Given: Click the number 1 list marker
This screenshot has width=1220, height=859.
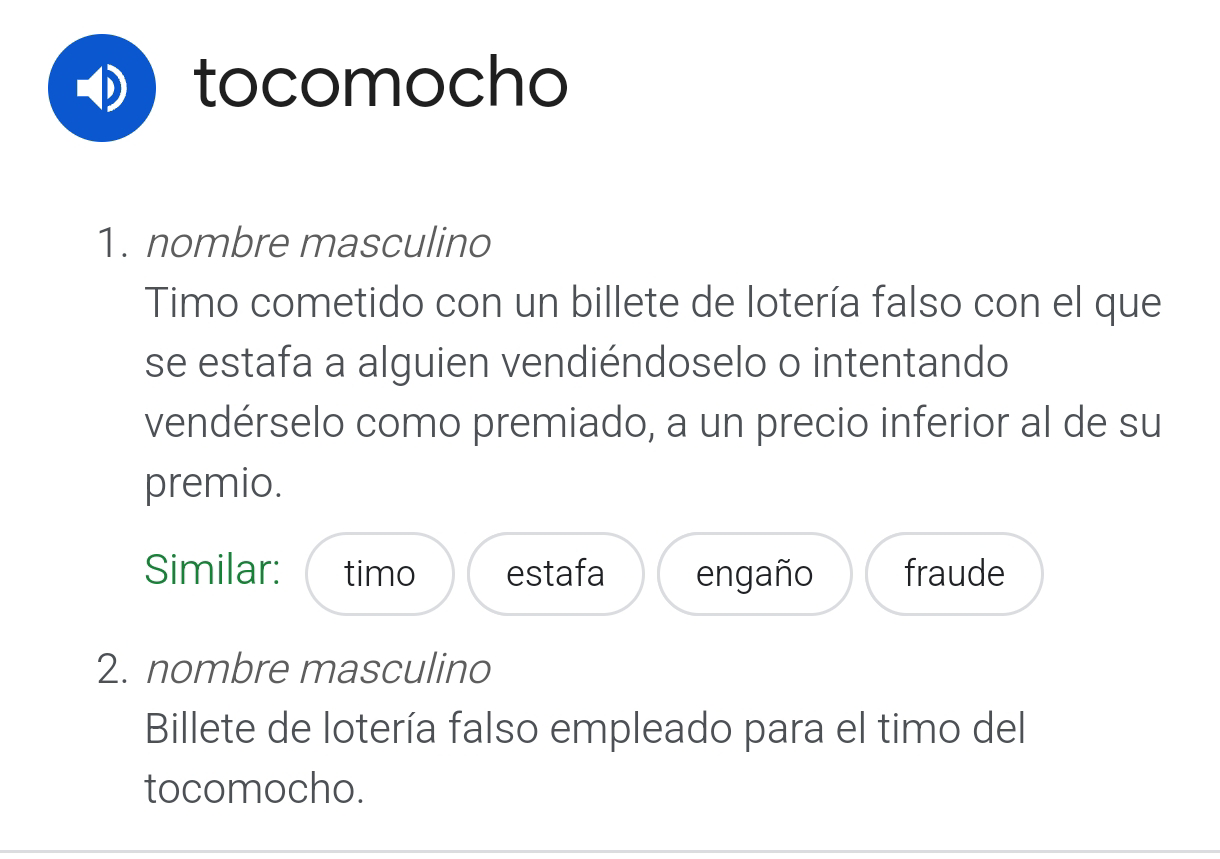Looking at the screenshot, I should (112, 244).
